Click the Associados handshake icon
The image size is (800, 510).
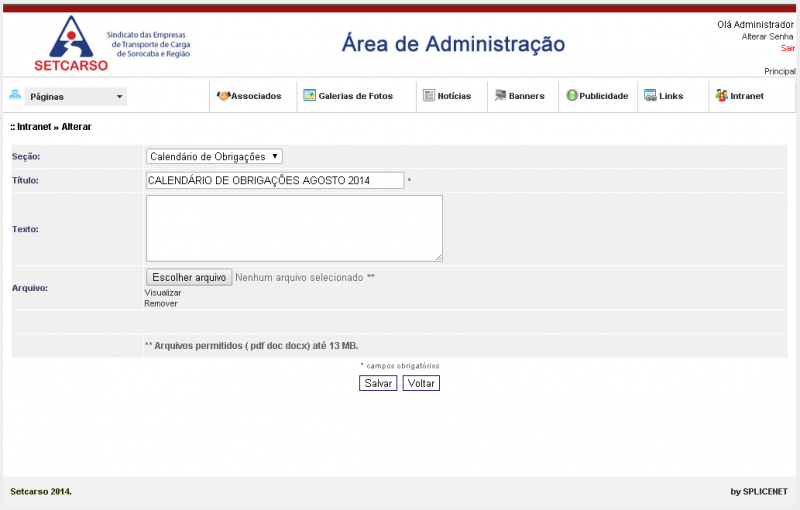[223, 95]
